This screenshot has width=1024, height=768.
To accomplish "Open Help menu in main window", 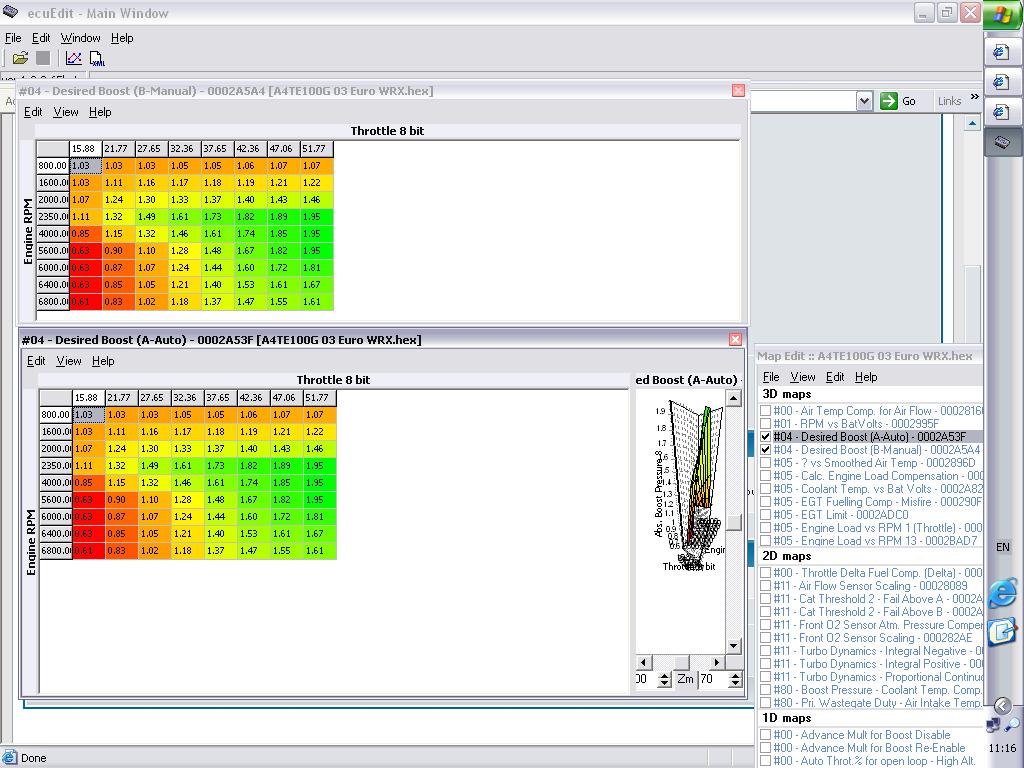I will coord(122,38).
